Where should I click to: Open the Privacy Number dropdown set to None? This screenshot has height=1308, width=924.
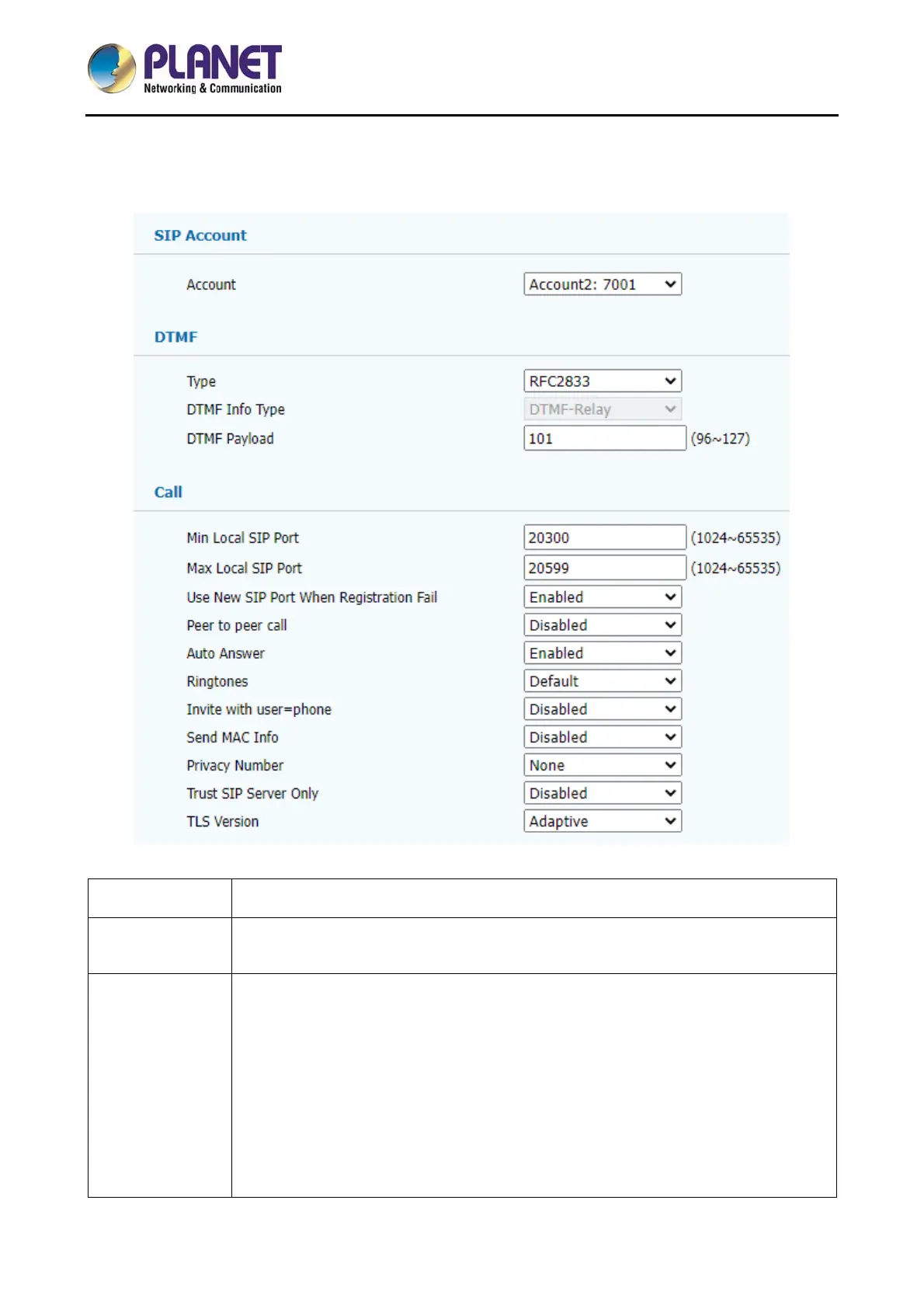point(603,765)
